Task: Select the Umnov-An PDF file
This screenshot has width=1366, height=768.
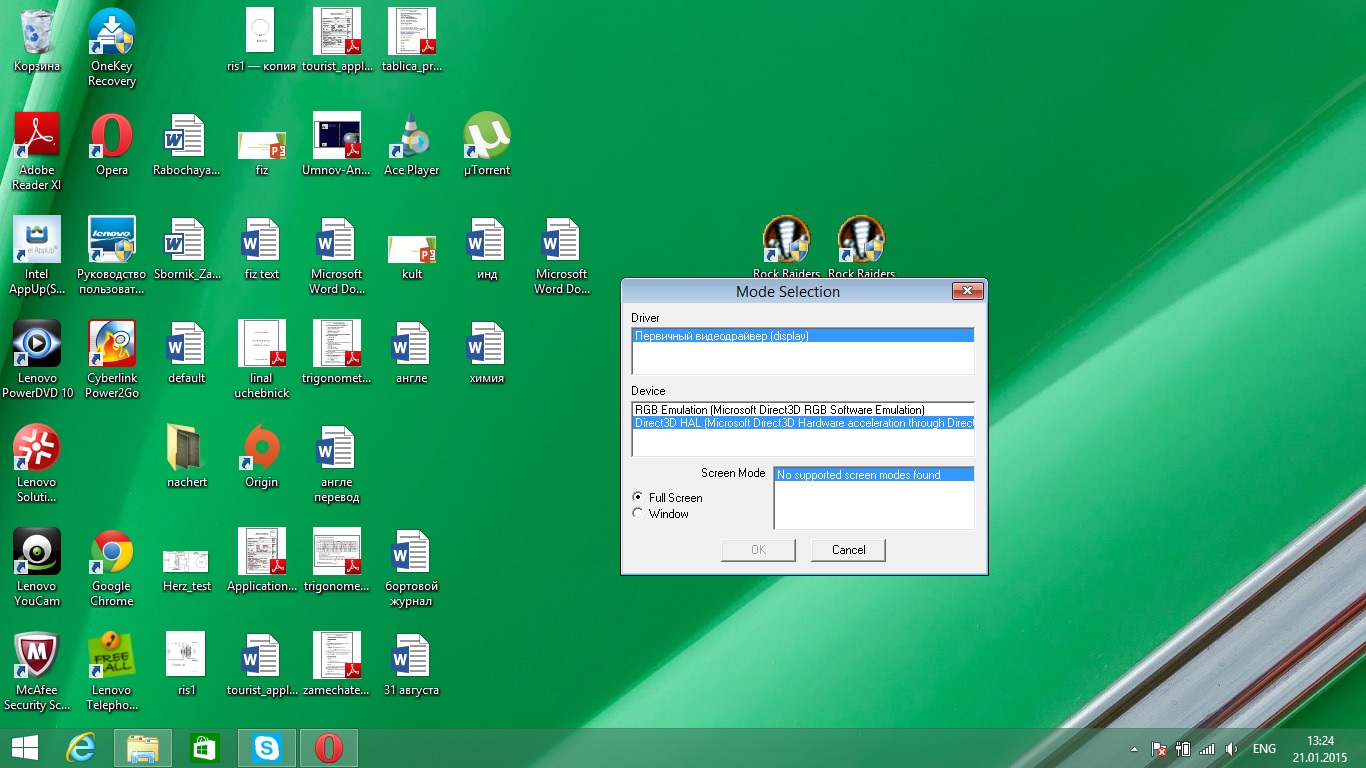Action: [337, 144]
